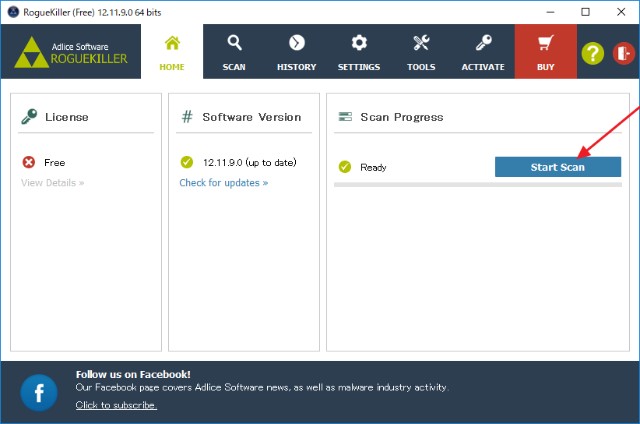Open the History tab
The width and height of the screenshot is (640, 424).
point(296,52)
